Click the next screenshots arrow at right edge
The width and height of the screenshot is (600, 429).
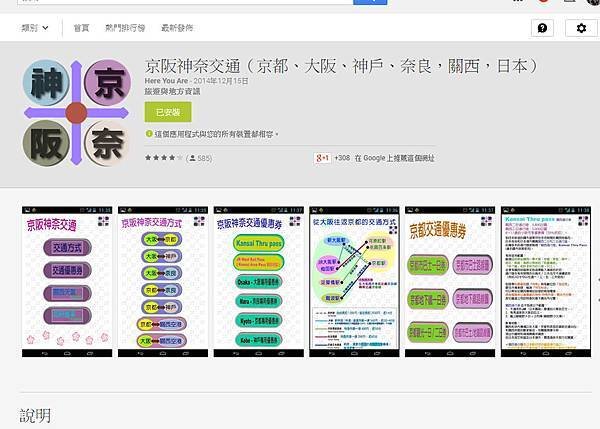tap(598, 290)
